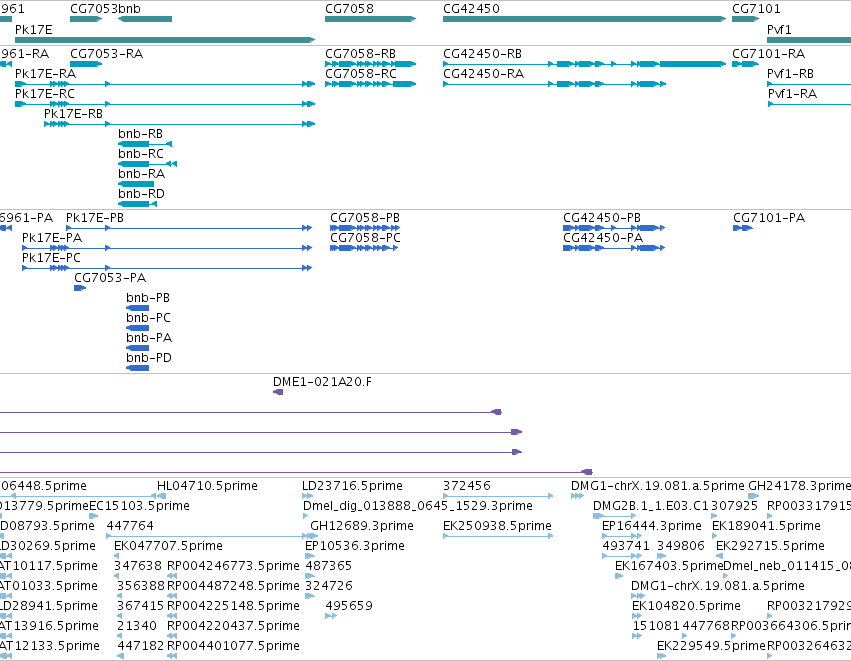Click the EK250938.5prime EST label
This screenshot has height=661, width=851.
click(497, 526)
